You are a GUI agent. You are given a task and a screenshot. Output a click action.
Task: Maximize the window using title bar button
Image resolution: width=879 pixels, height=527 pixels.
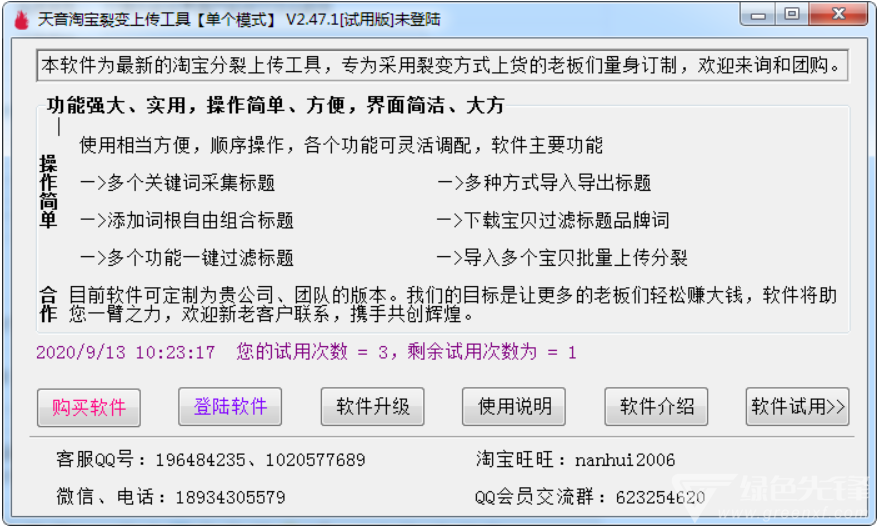[x=792, y=15]
